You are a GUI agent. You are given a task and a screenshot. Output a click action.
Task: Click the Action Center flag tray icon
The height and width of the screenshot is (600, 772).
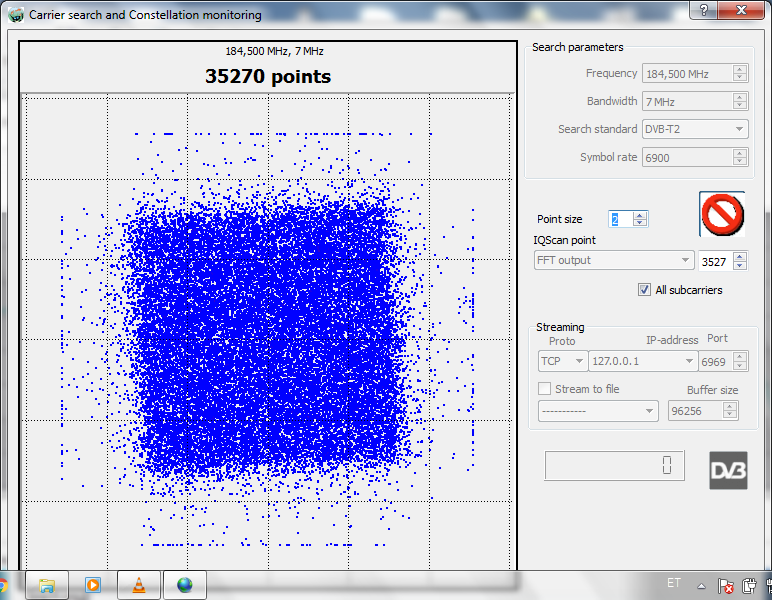coord(726,586)
